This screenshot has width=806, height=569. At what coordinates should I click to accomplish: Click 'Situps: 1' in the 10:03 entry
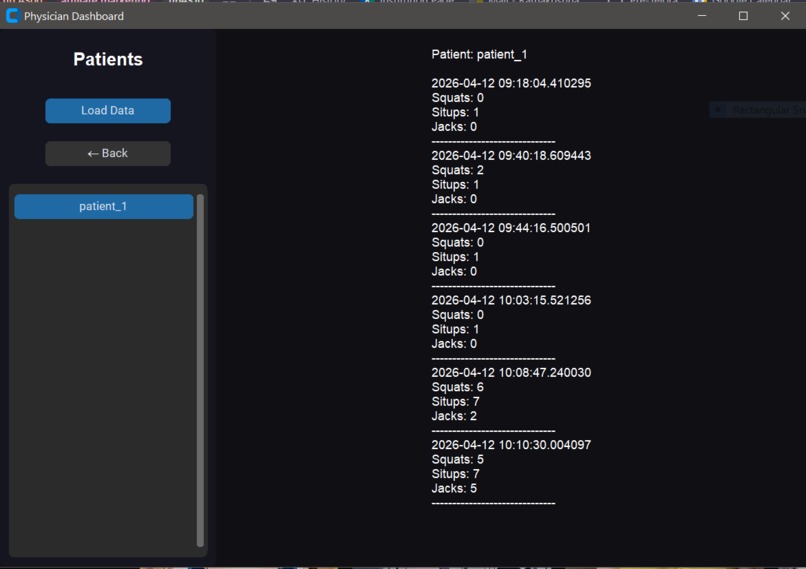click(455, 329)
